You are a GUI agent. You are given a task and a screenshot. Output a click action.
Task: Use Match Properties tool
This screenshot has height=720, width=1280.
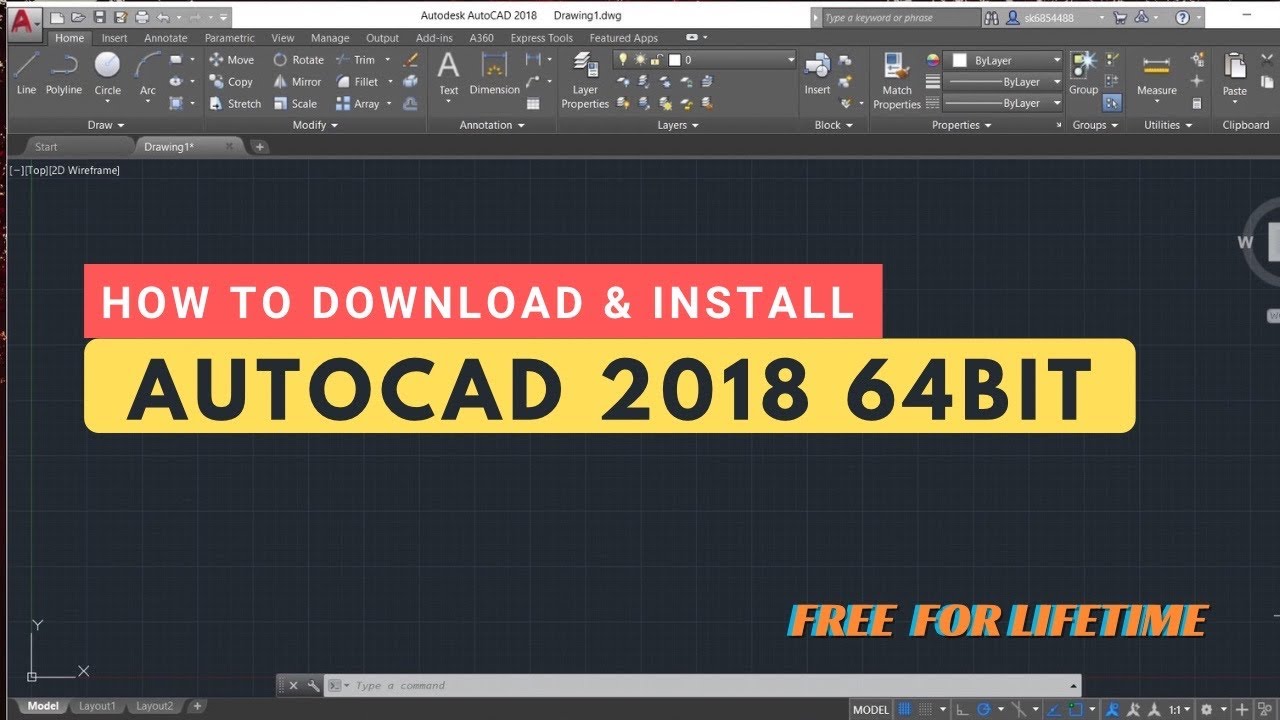pyautogui.click(x=896, y=80)
